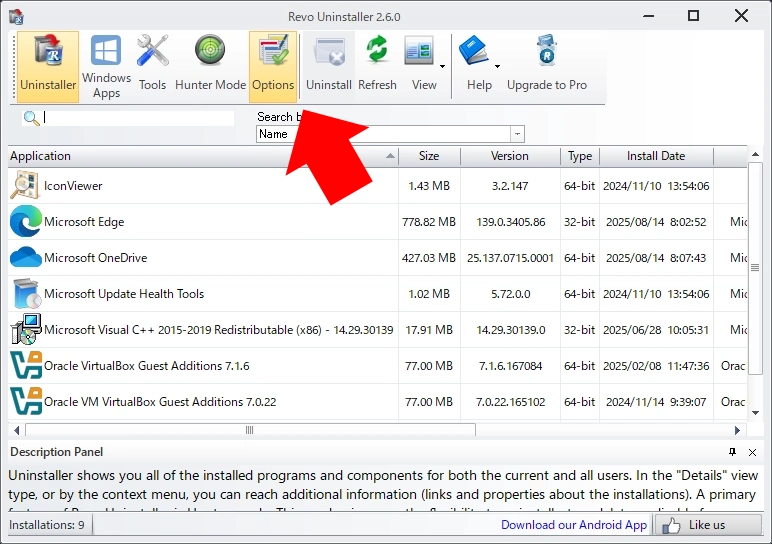Click the horizontal scrollbar thumb
772x544 pixels.
pyautogui.click(x=250, y=430)
